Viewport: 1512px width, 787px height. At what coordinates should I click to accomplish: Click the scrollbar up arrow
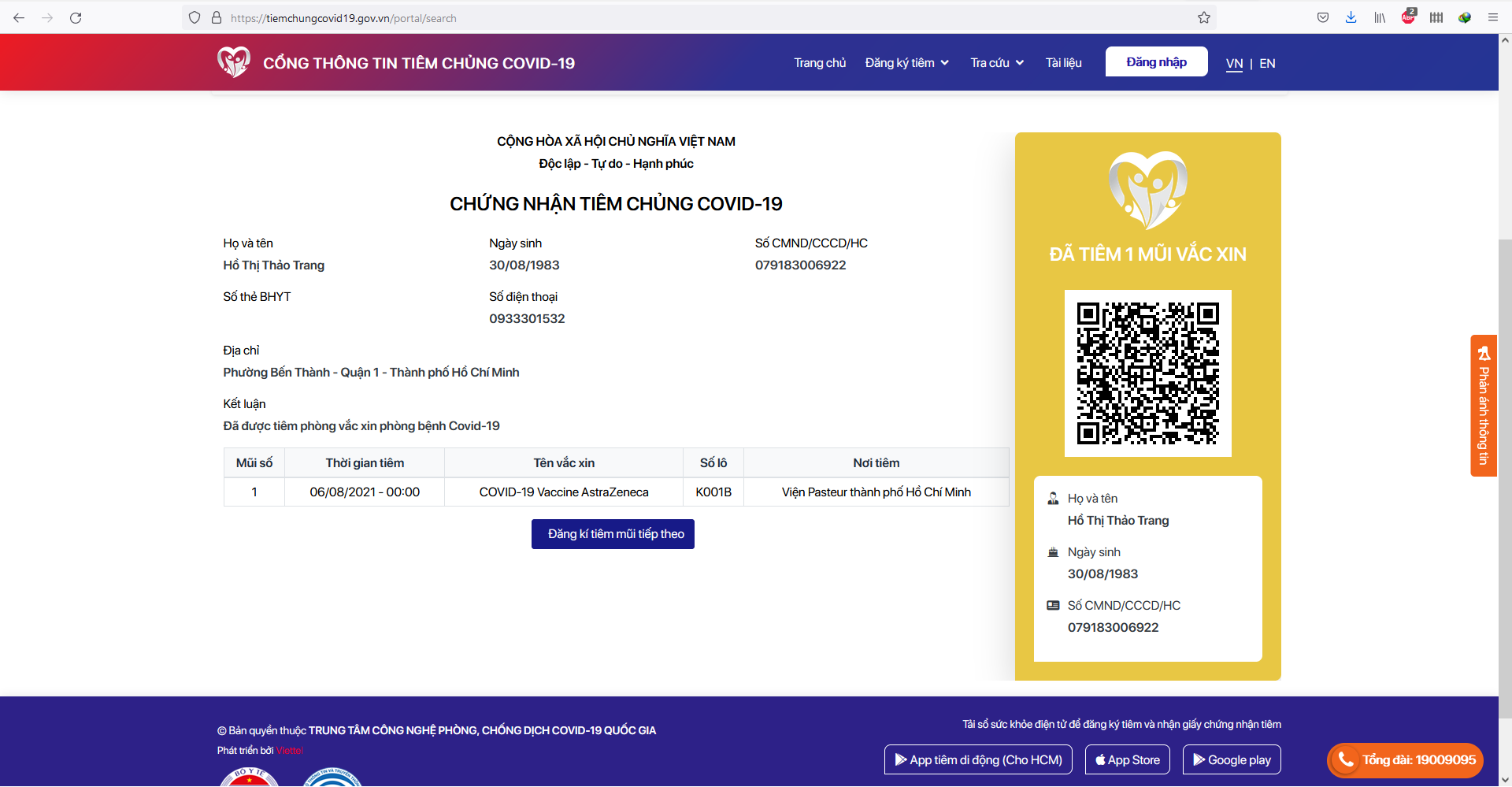click(1505, 39)
